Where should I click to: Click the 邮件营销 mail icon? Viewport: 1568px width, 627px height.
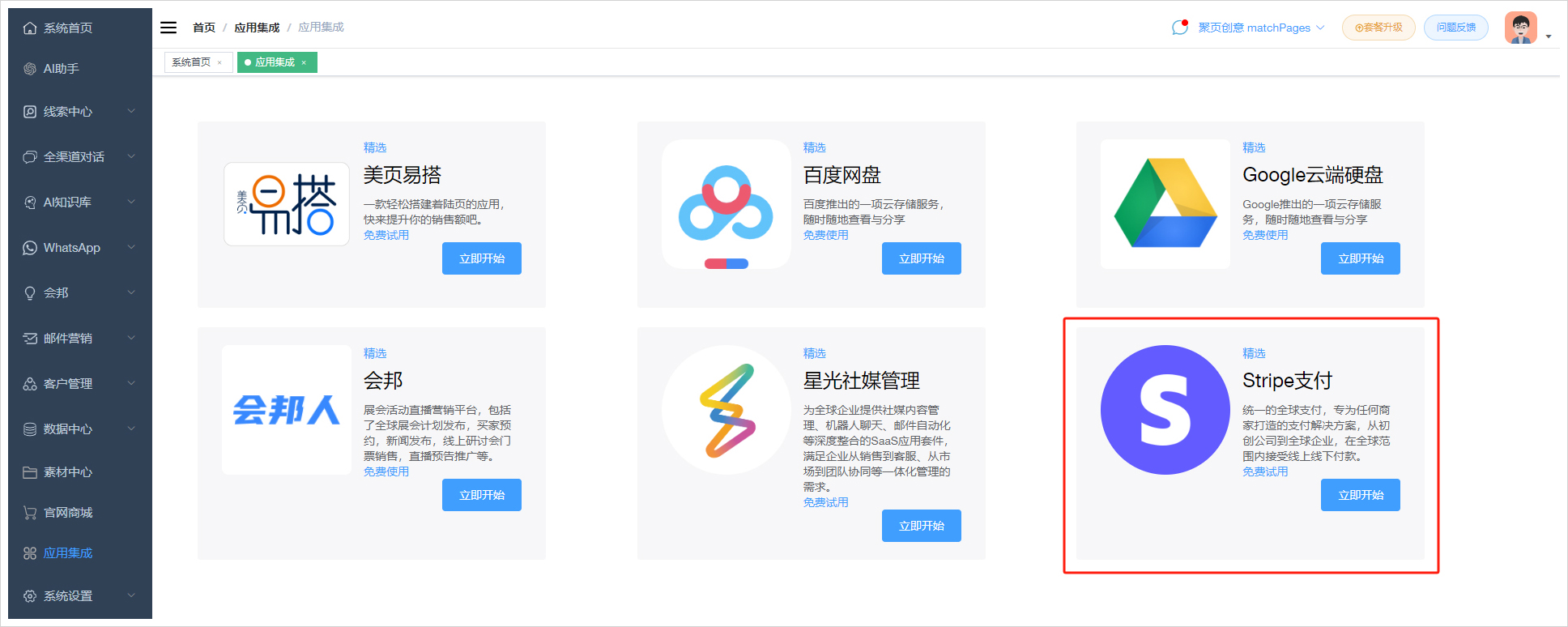[x=30, y=339]
